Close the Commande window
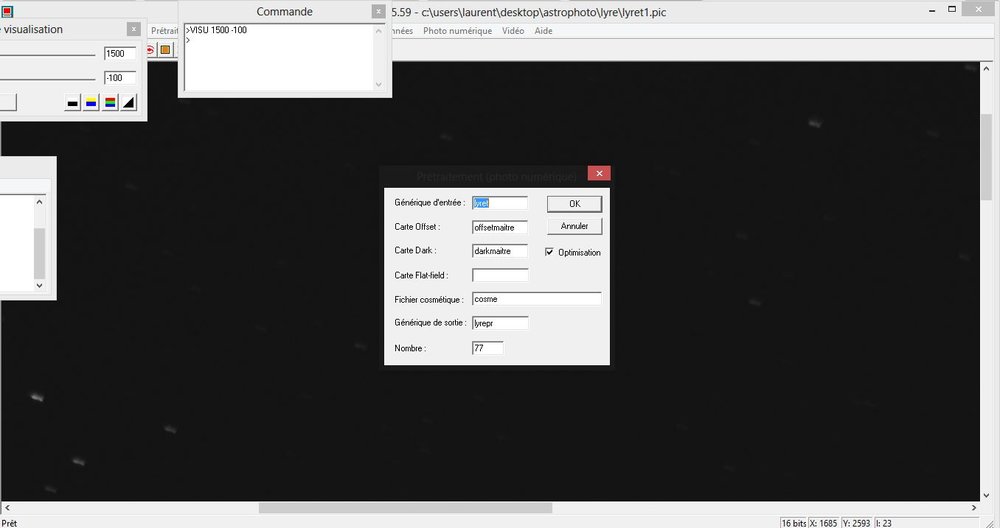The height and width of the screenshot is (528, 1000). tap(378, 11)
